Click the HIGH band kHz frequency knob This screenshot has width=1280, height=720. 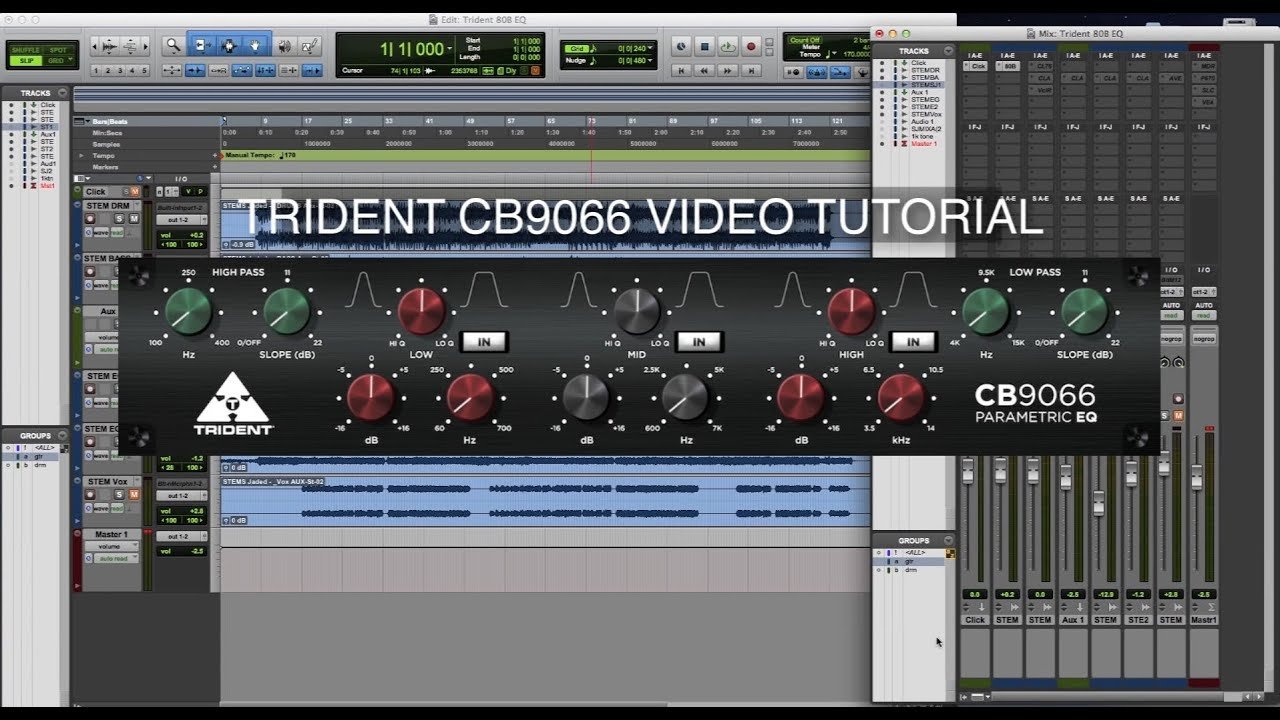[x=901, y=397]
